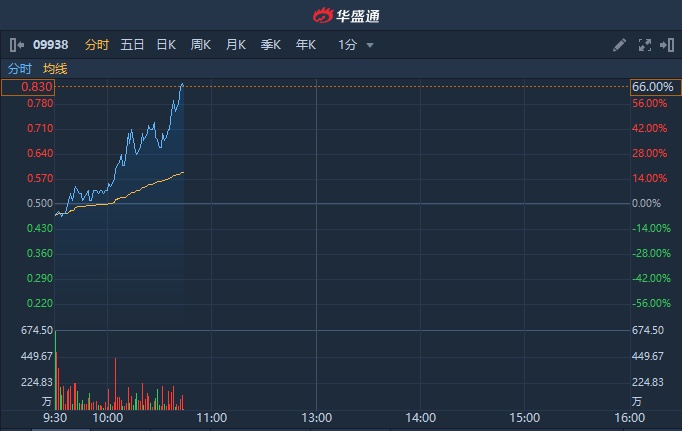Toggle the 均线 average line legend
This screenshot has height=431, width=682.
point(55,69)
